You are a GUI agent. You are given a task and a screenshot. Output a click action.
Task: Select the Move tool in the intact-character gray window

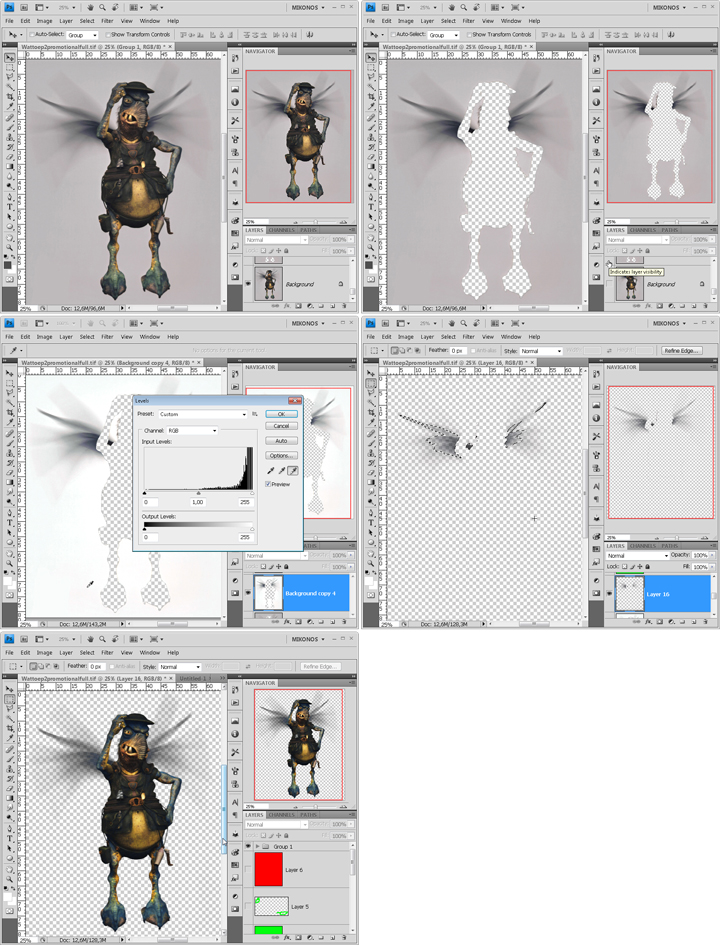(10, 58)
